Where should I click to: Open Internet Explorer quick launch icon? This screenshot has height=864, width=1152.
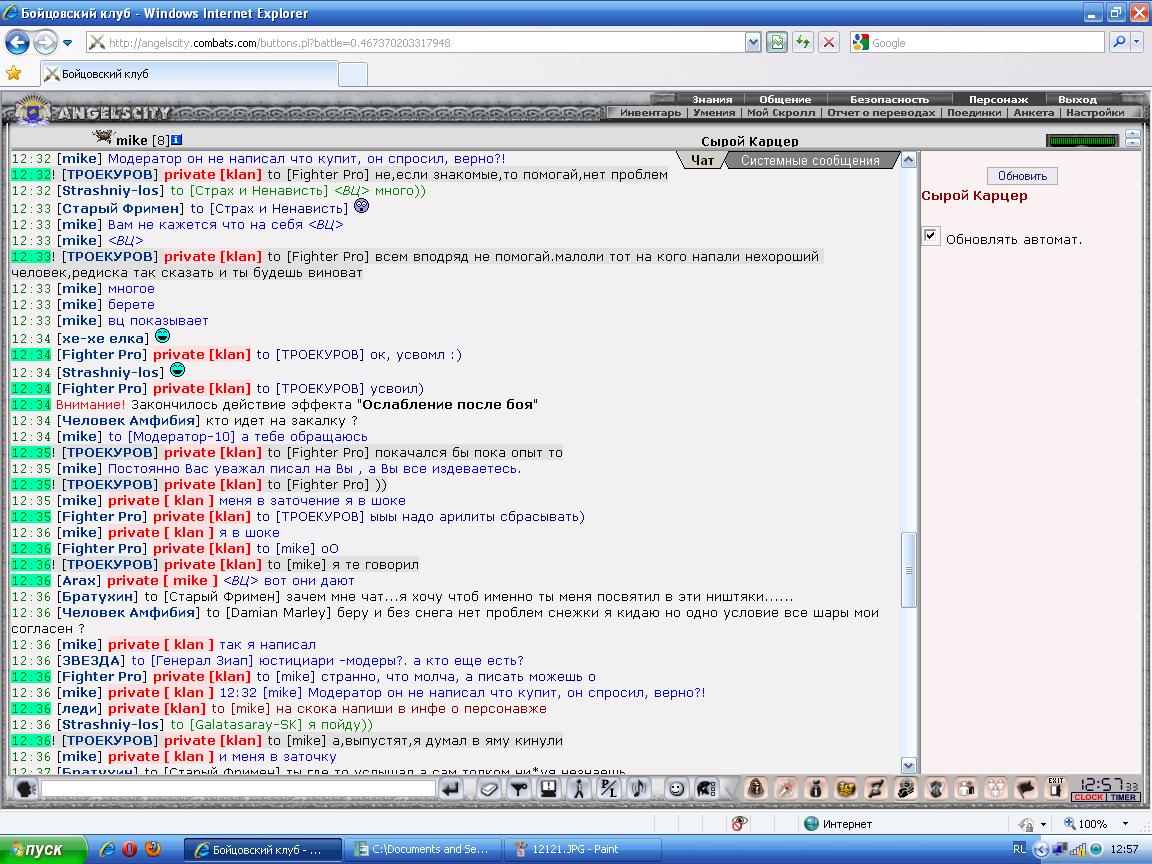[107, 849]
